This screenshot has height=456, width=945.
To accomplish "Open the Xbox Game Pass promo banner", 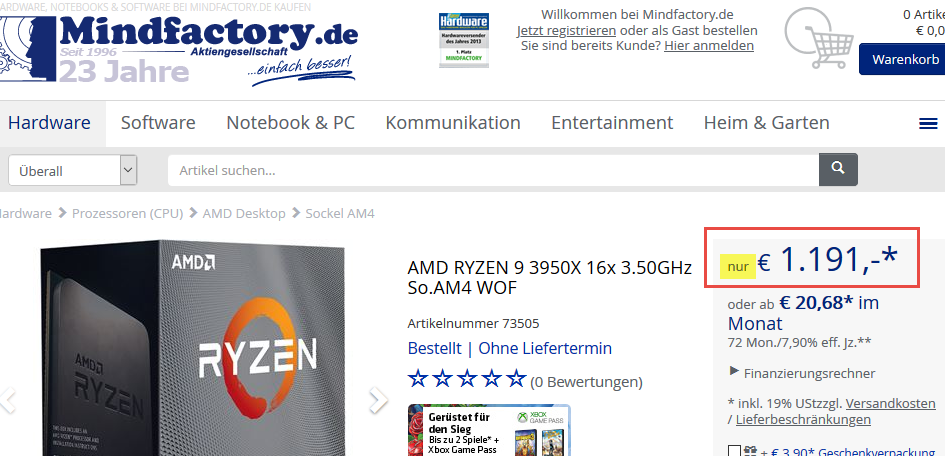I will [x=489, y=430].
